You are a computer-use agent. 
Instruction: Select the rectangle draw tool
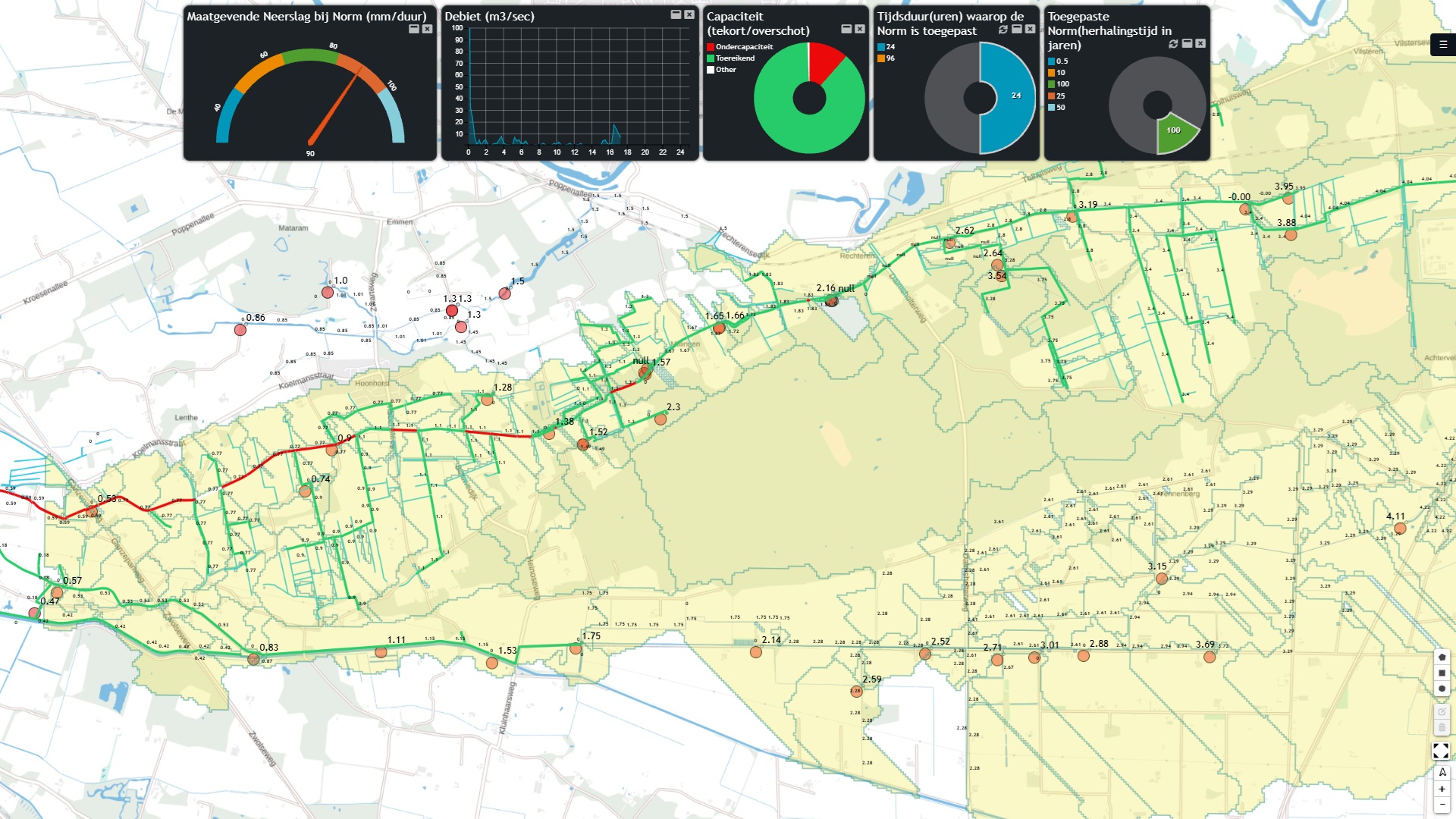click(x=1441, y=673)
